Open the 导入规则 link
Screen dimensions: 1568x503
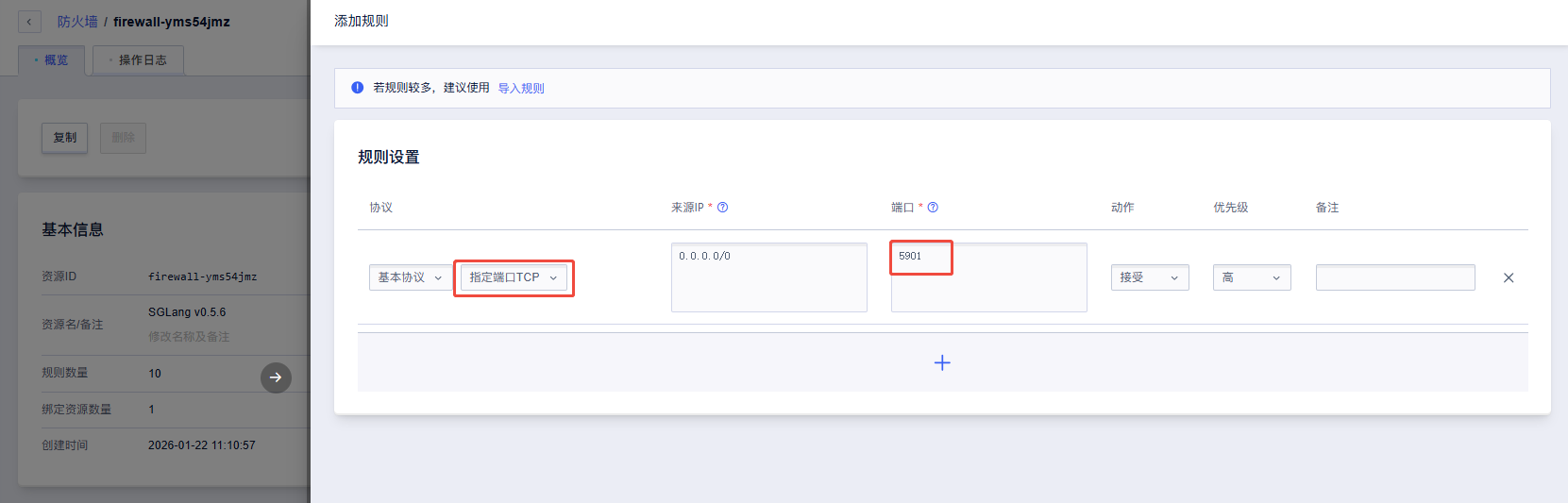(521, 89)
